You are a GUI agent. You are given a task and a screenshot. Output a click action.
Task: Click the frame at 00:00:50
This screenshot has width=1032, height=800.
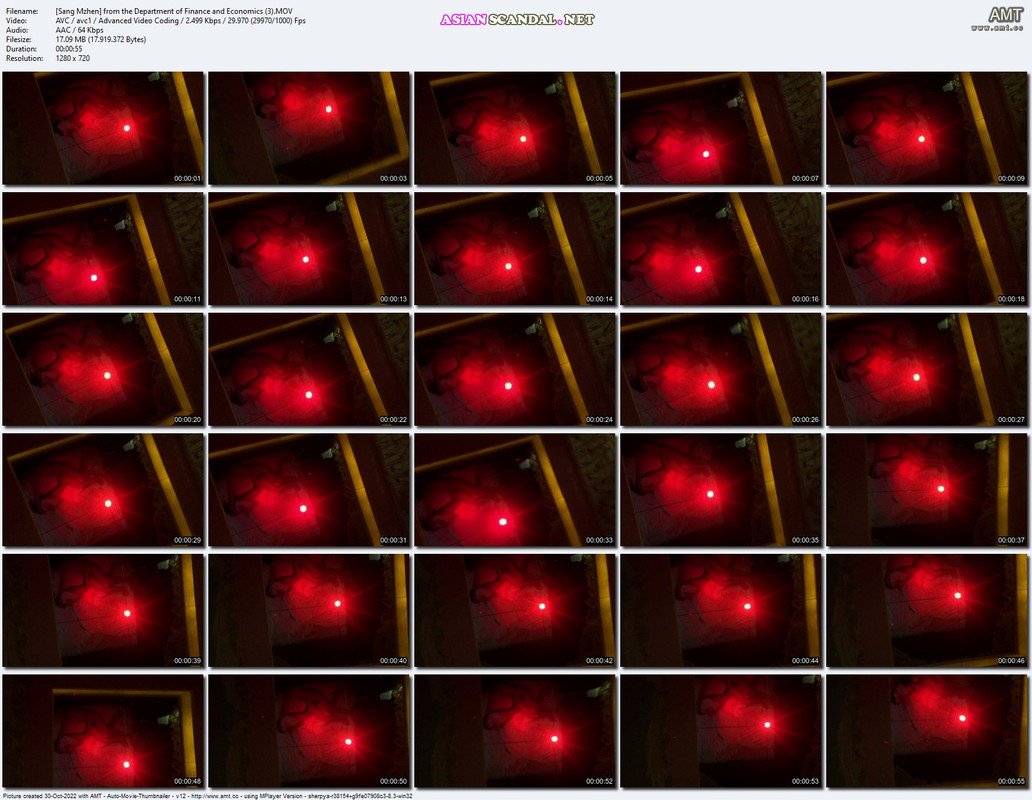click(x=309, y=731)
